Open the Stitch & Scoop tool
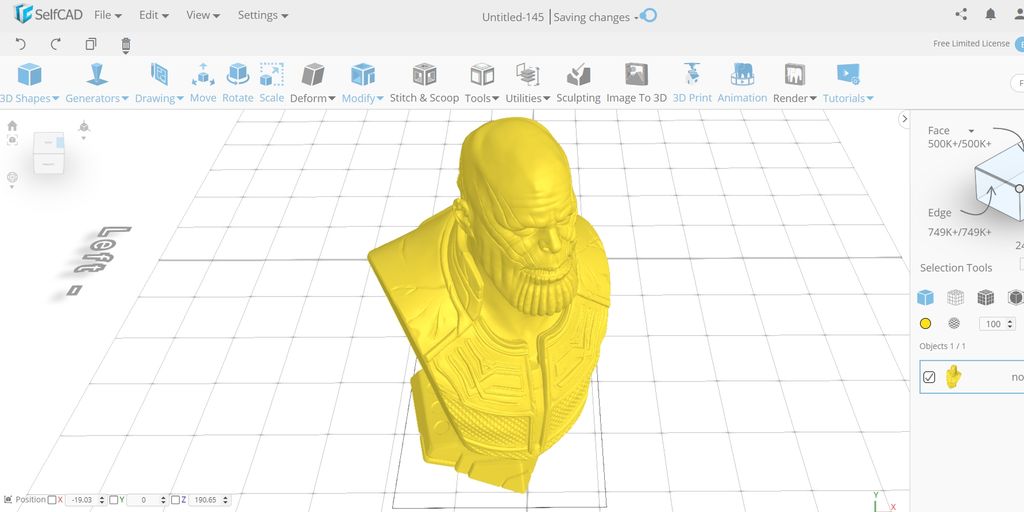Screen dimensions: 1024x512 [x=424, y=82]
